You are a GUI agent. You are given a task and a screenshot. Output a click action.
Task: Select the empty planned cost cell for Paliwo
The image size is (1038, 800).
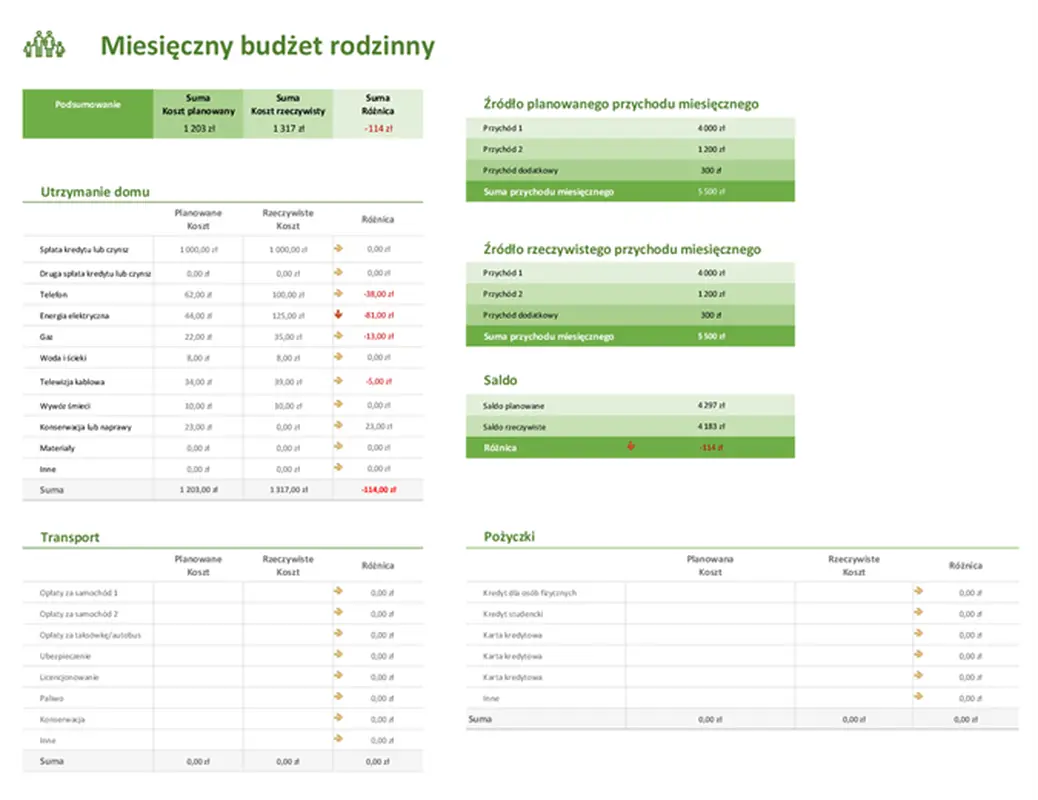point(197,698)
